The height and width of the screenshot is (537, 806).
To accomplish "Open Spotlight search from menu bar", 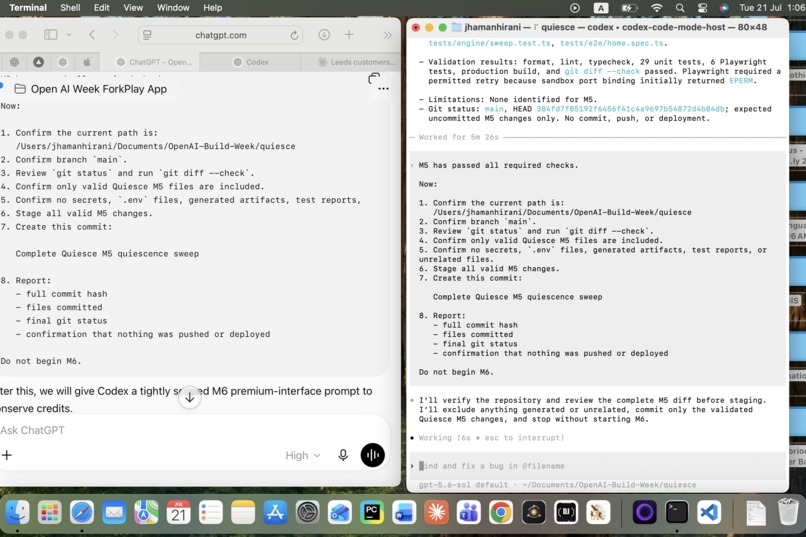I will tap(680, 8).
